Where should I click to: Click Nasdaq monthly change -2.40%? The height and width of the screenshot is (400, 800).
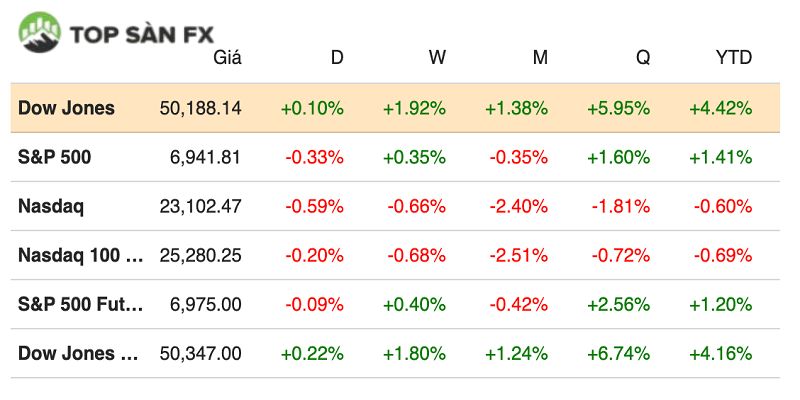[x=518, y=207]
